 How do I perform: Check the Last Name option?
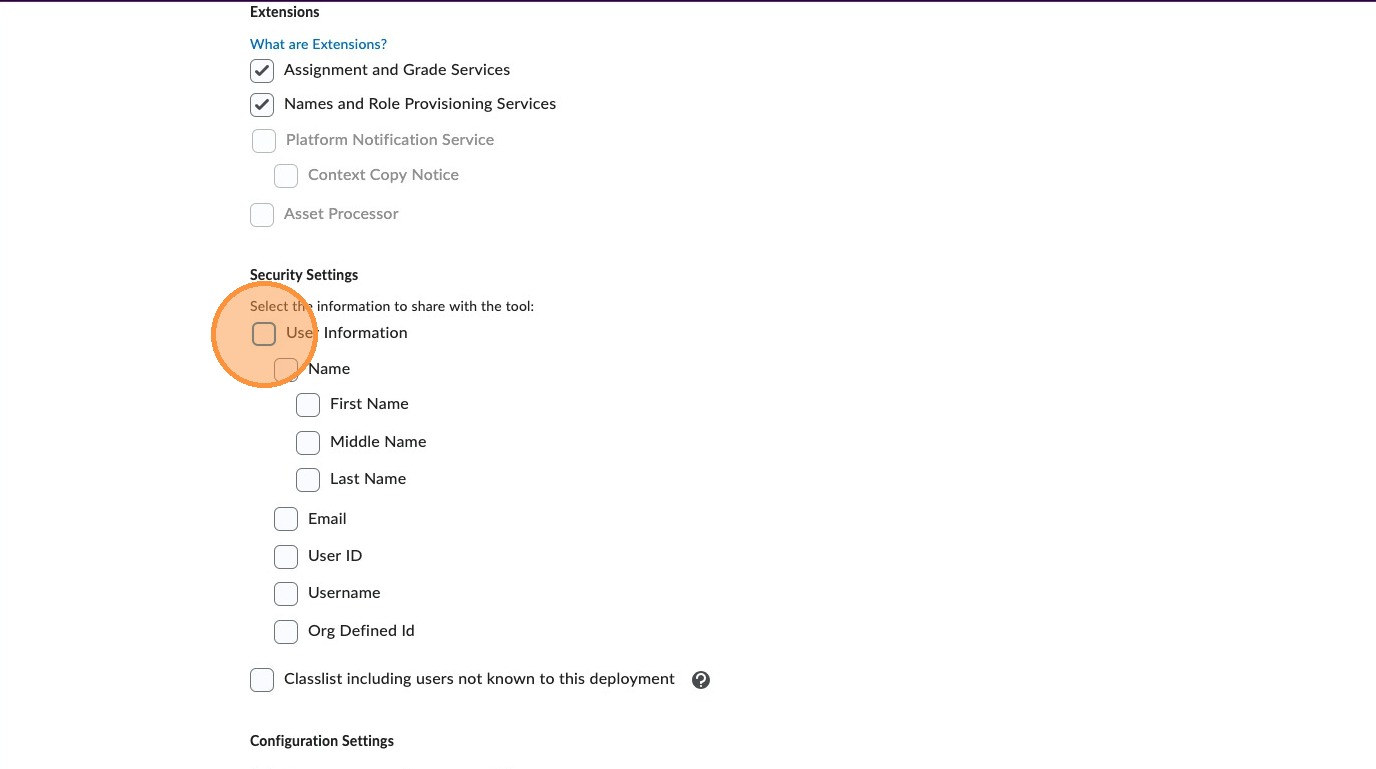click(308, 480)
